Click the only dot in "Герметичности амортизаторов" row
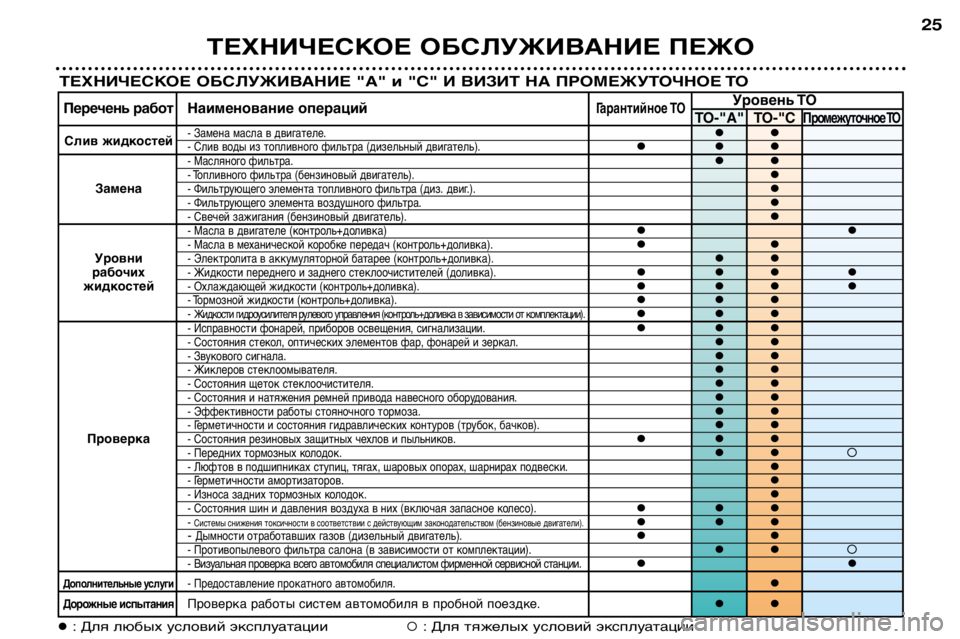The width and height of the screenshot is (960, 639). pyautogui.click(x=774, y=480)
